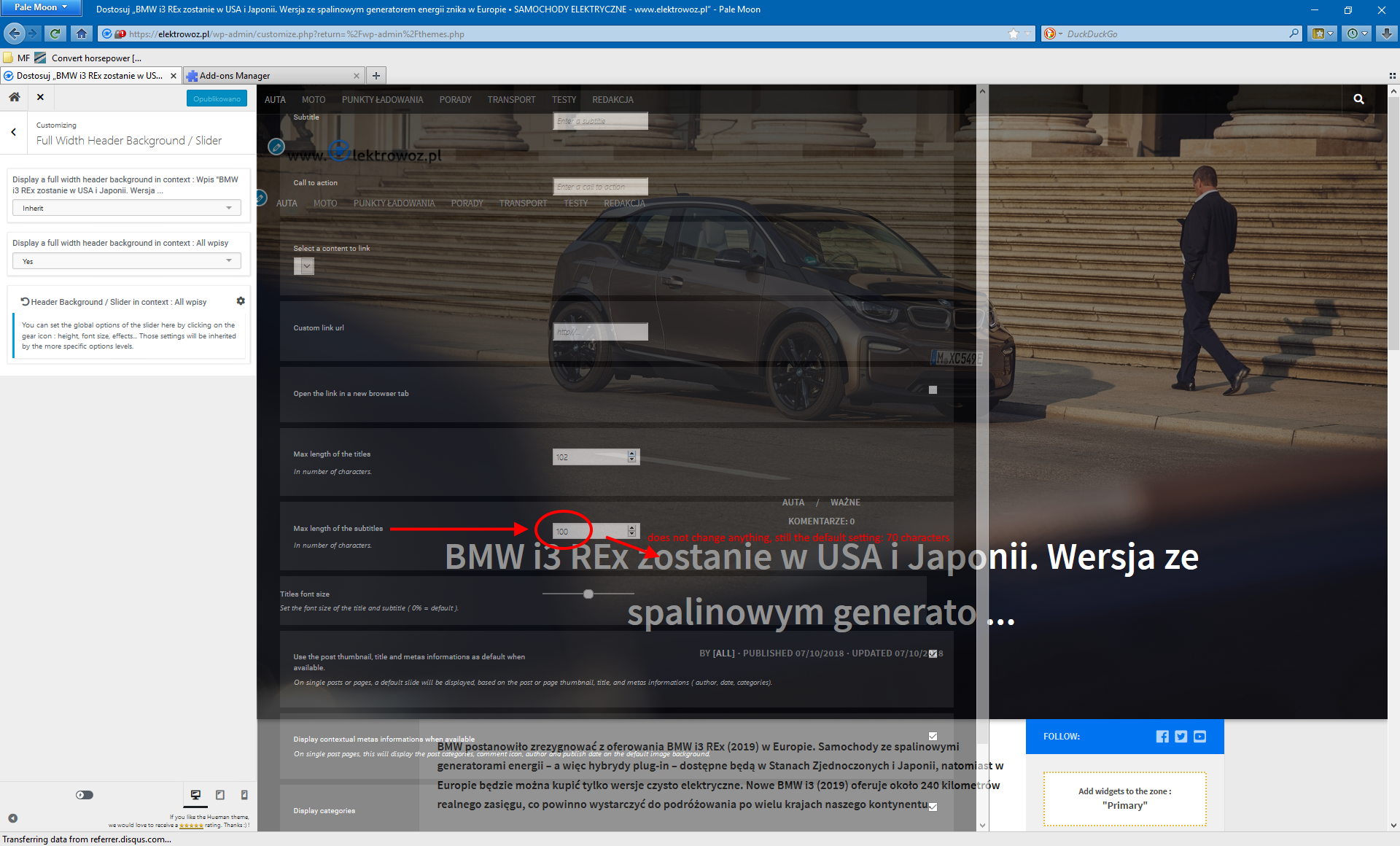Select desktop preview device icon

pyautogui.click(x=195, y=795)
